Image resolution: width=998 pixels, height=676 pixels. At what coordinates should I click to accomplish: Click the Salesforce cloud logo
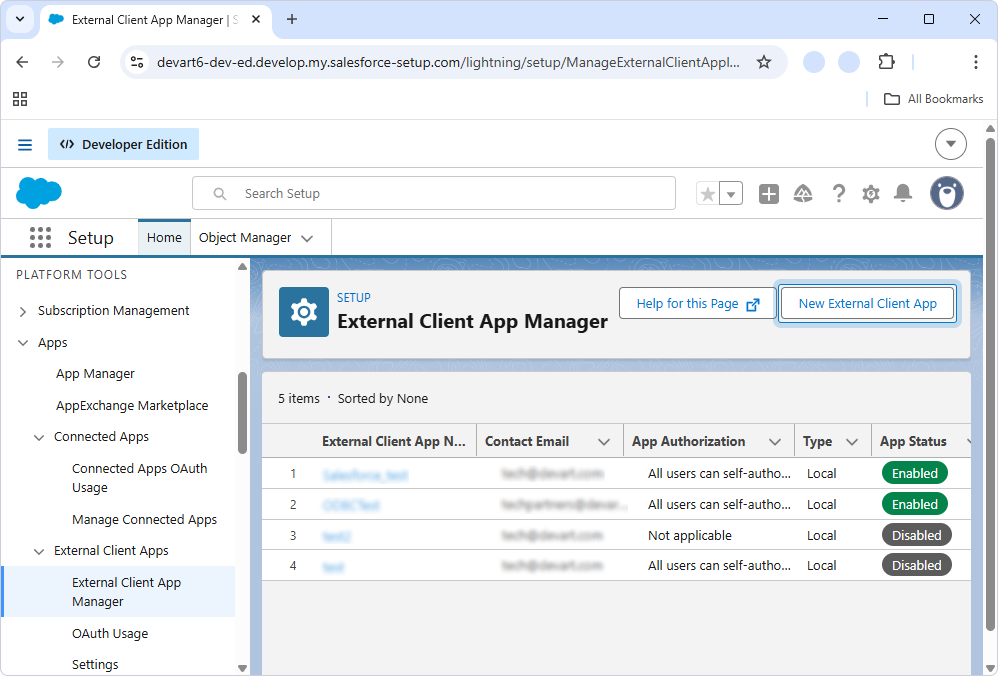38,192
